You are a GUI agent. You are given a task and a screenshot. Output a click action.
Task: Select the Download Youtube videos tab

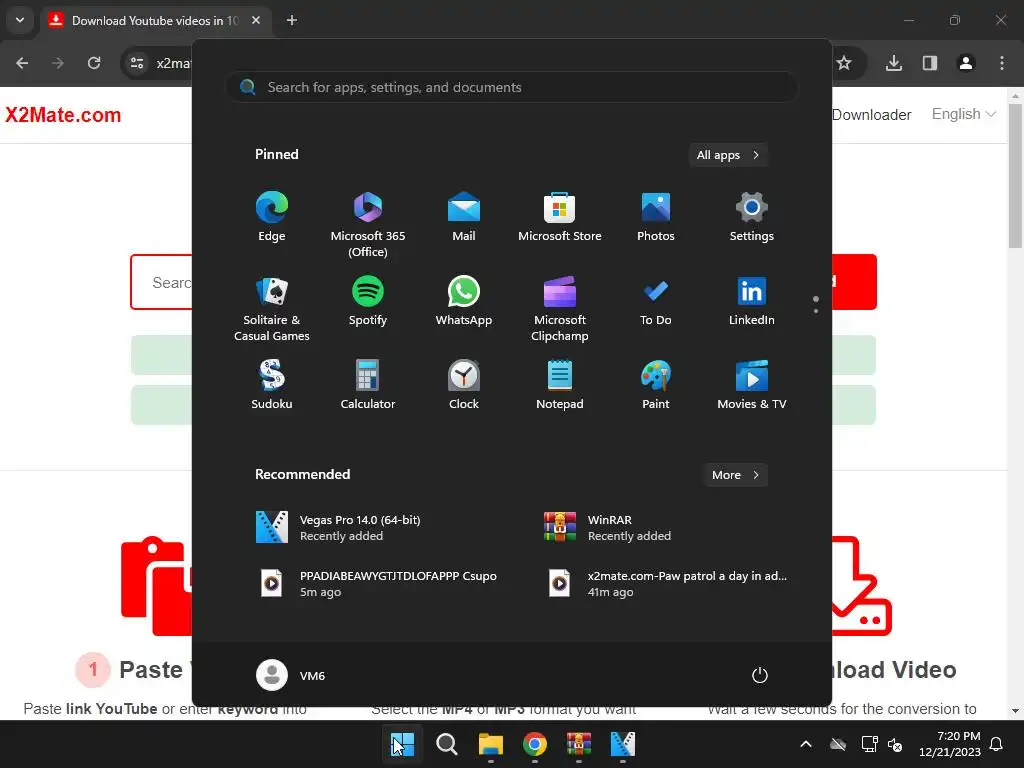tap(155, 20)
